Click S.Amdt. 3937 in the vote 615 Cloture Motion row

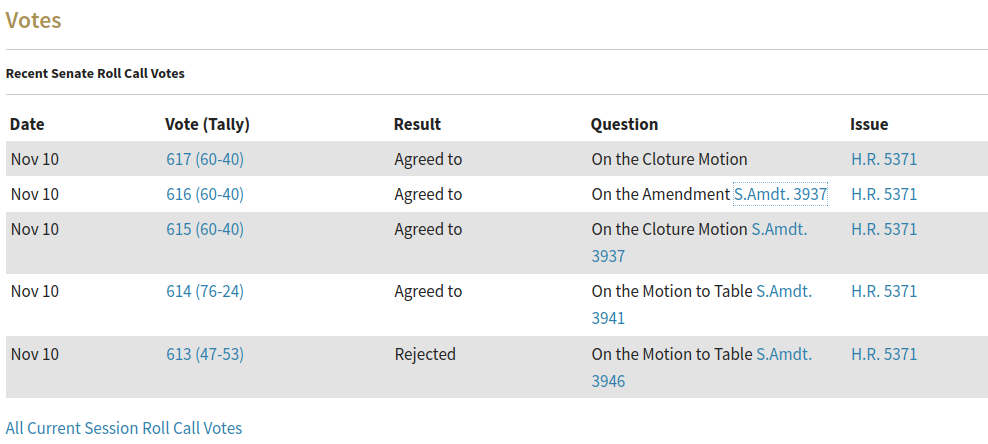(779, 229)
